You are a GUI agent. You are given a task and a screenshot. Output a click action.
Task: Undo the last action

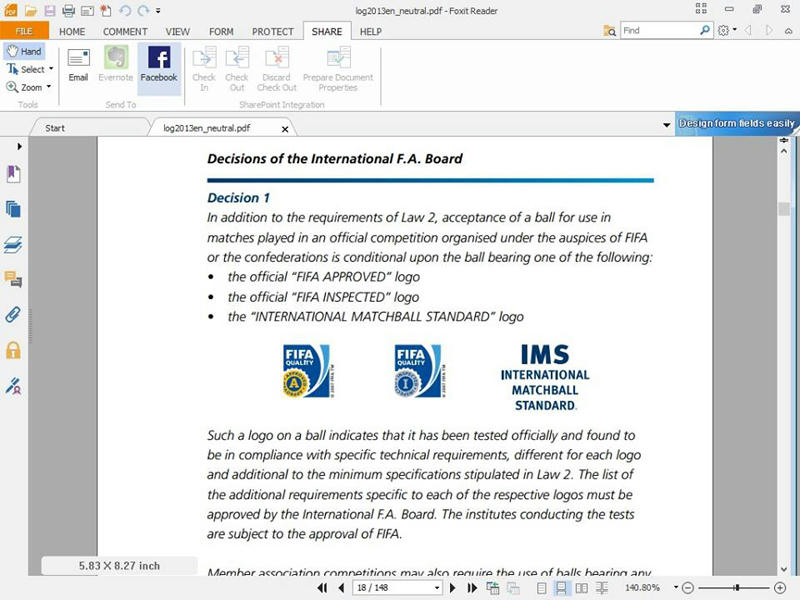124,10
